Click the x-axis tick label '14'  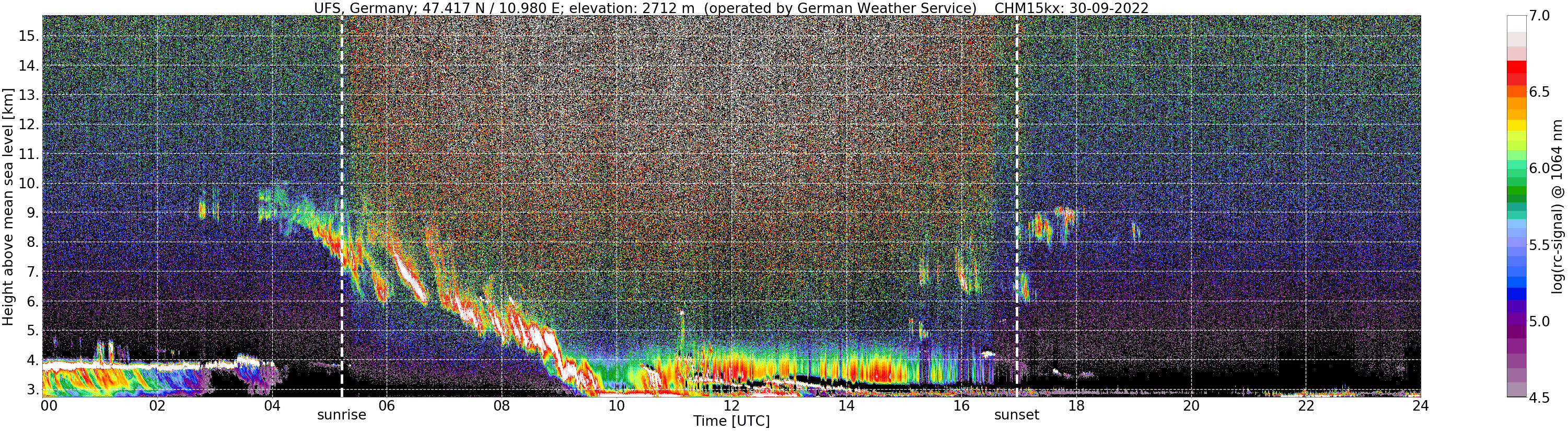(x=846, y=406)
